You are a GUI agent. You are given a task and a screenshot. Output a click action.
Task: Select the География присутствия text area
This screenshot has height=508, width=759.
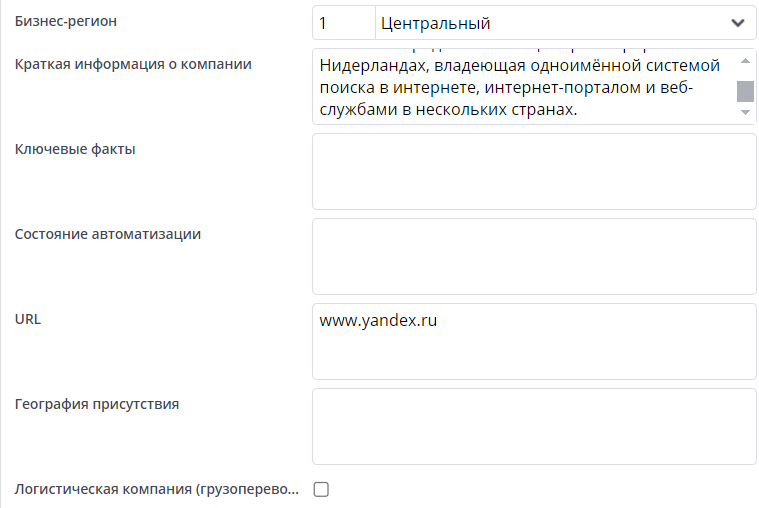[x=534, y=426]
